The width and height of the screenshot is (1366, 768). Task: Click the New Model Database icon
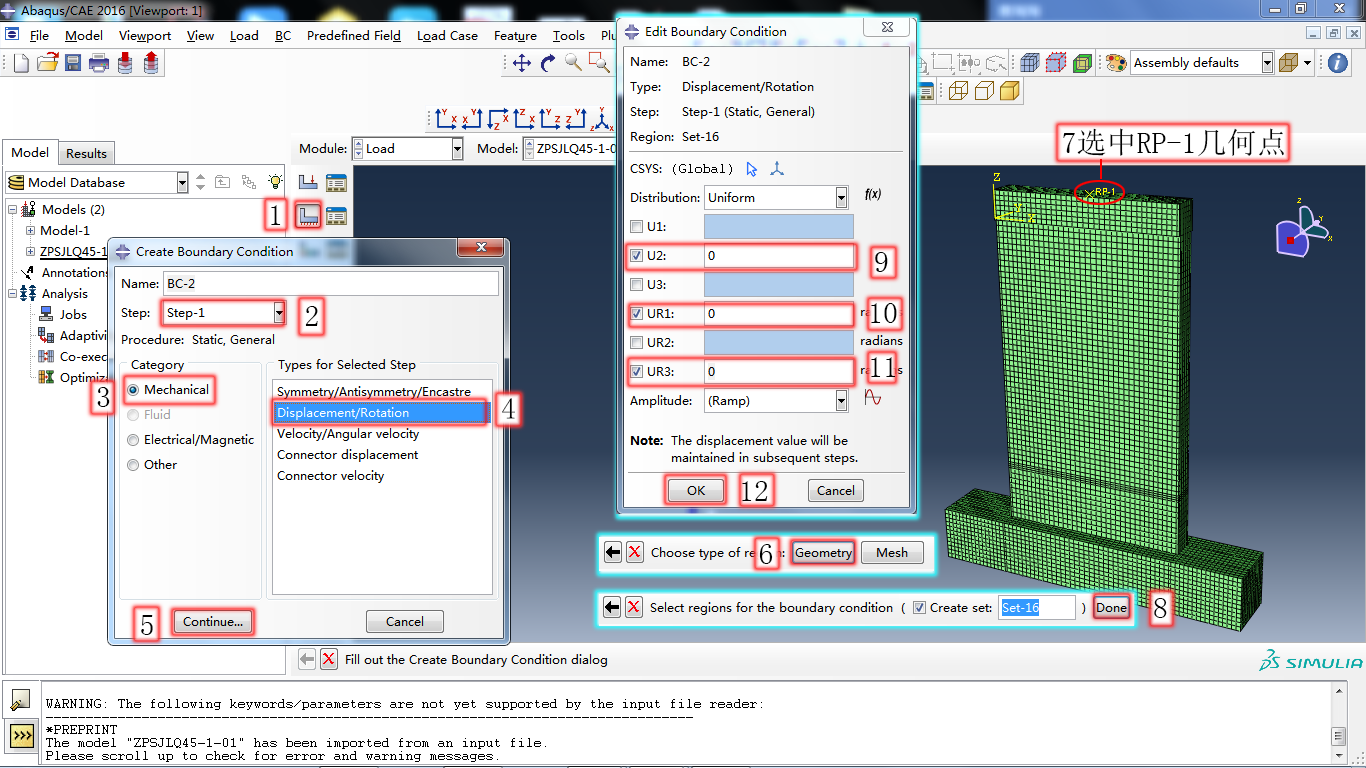(21, 63)
